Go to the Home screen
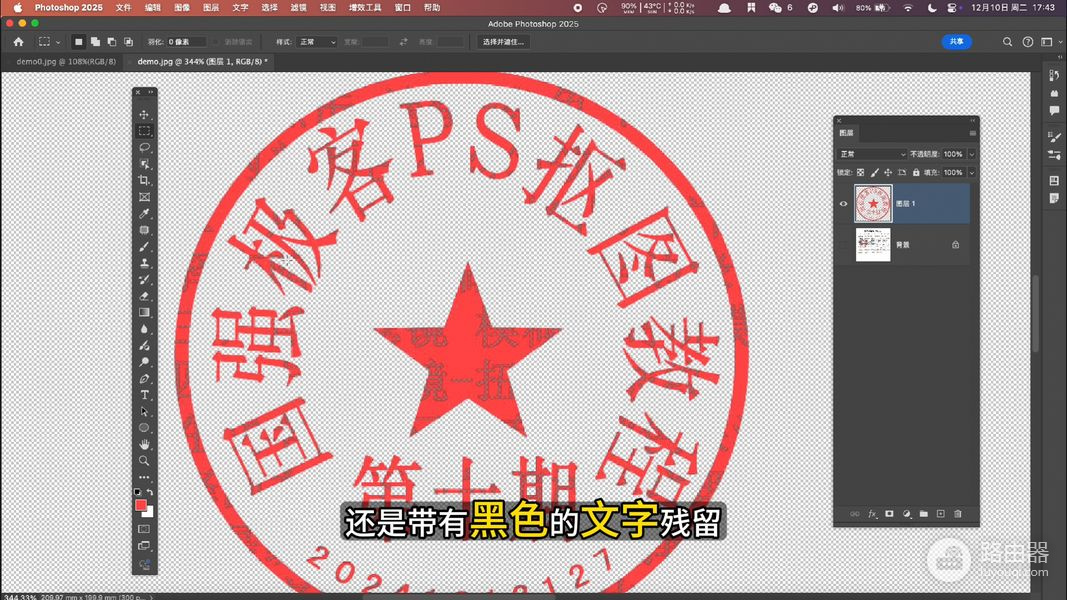 coord(18,41)
